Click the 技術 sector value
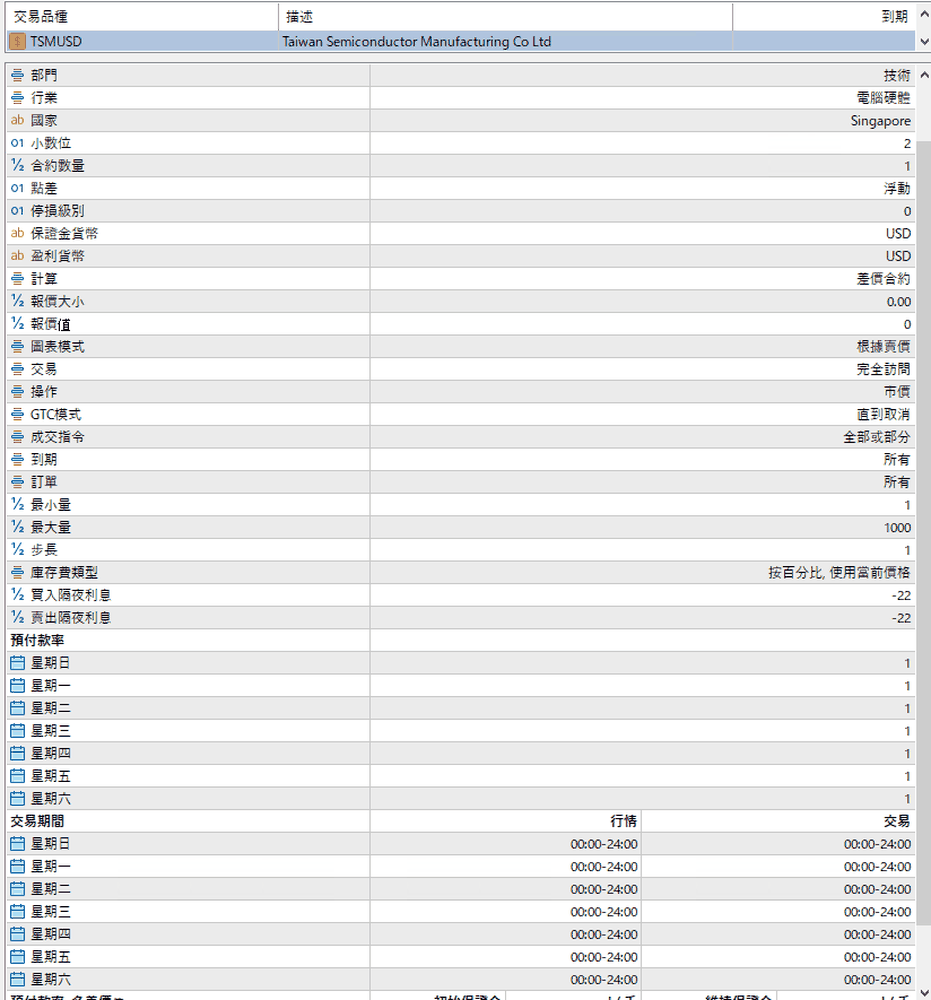Image resolution: width=931 pixels, height=1000 pixels. tap(897, 75)
